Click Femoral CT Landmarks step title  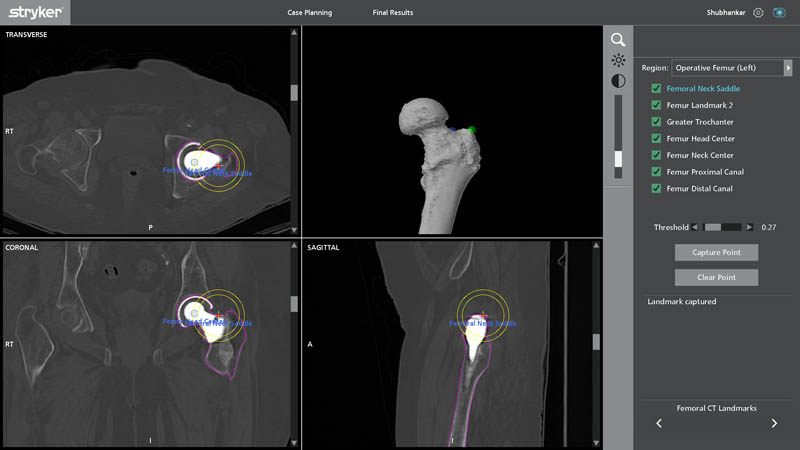click(x=716, y=408)
